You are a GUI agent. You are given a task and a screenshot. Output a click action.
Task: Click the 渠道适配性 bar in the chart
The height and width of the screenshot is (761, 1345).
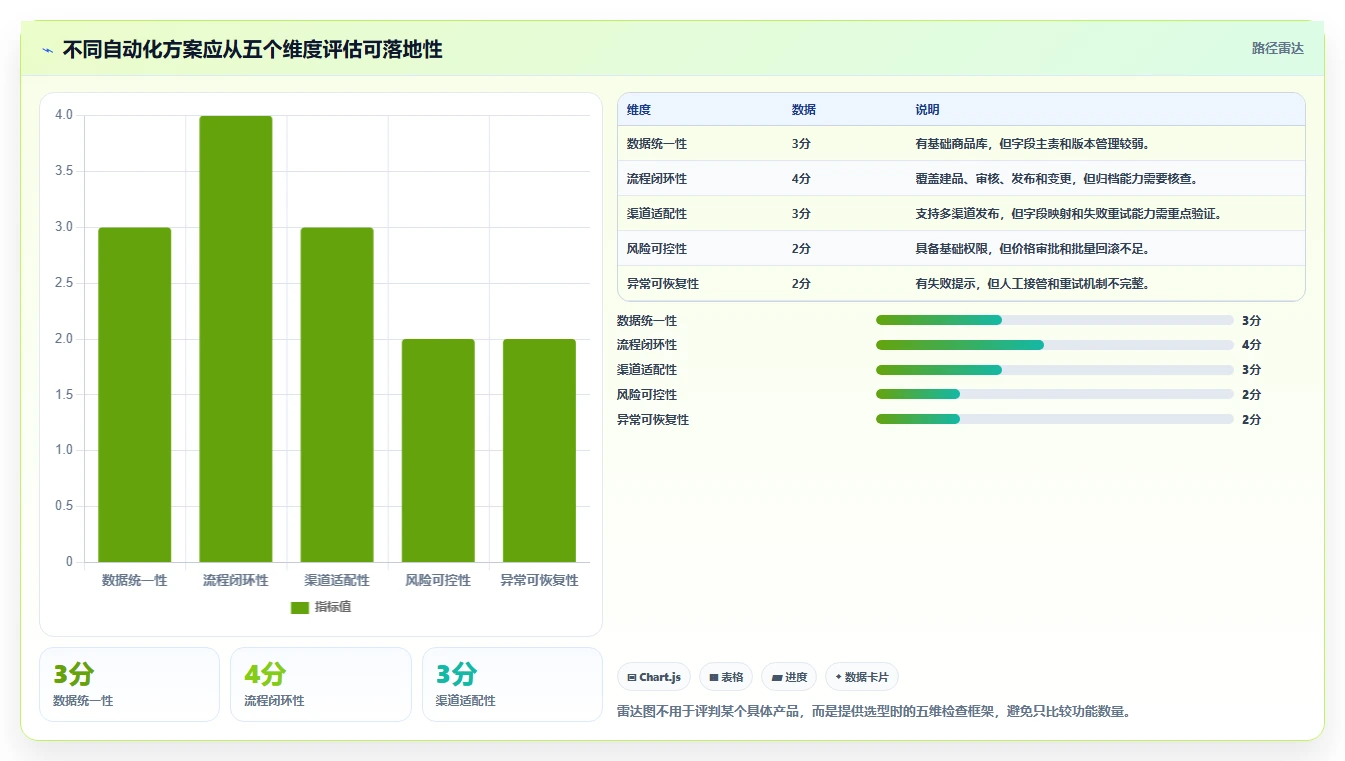337,395
